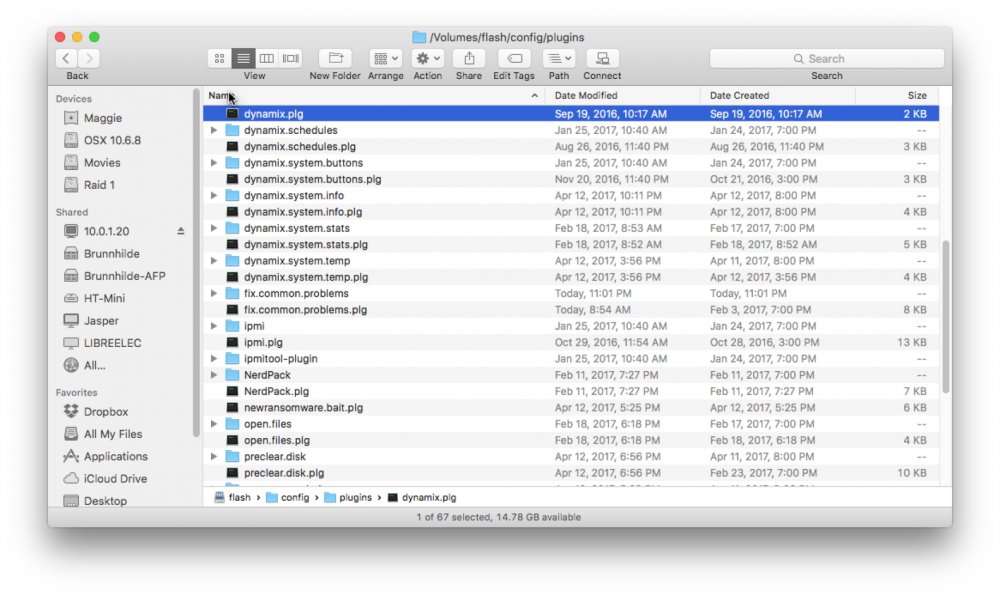Go Back with the left arrow button
Screen dimensions: 1000x596
[x=66, y=59]
